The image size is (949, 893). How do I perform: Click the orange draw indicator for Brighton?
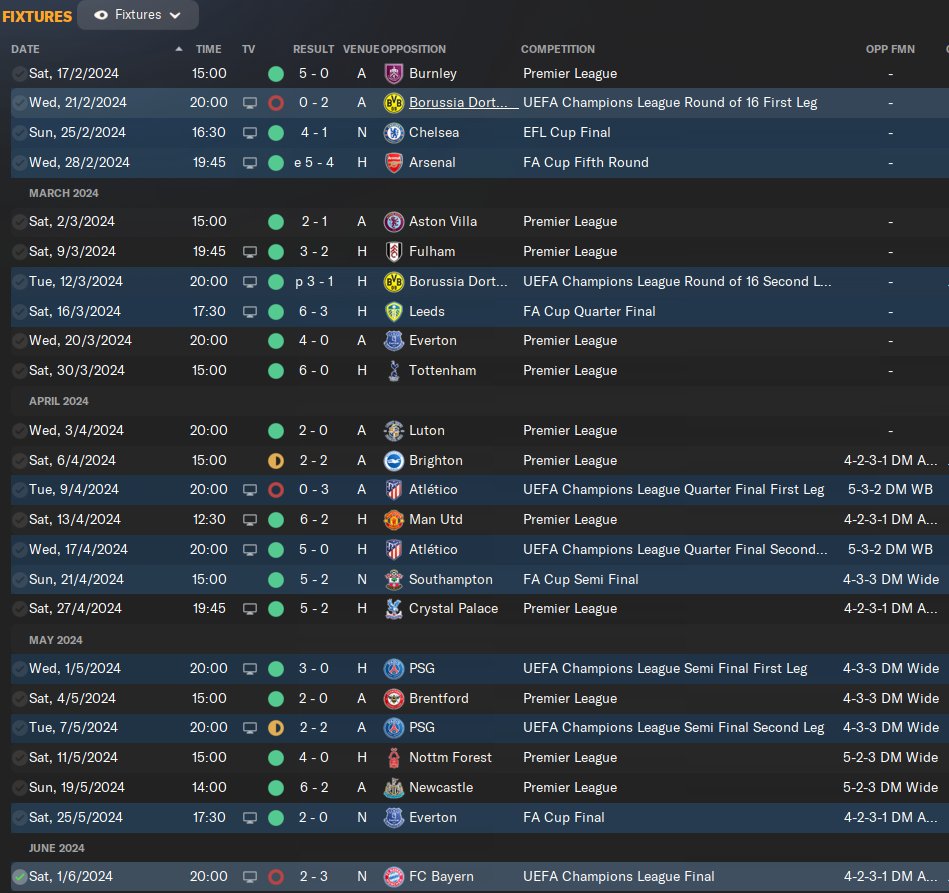click(276, 461)
